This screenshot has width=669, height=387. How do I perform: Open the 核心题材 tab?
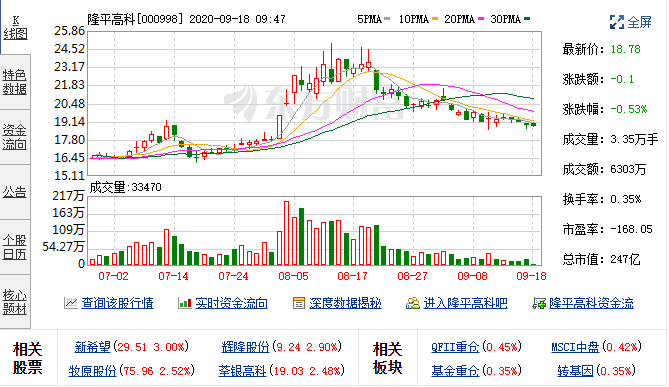tap(15, 302)
